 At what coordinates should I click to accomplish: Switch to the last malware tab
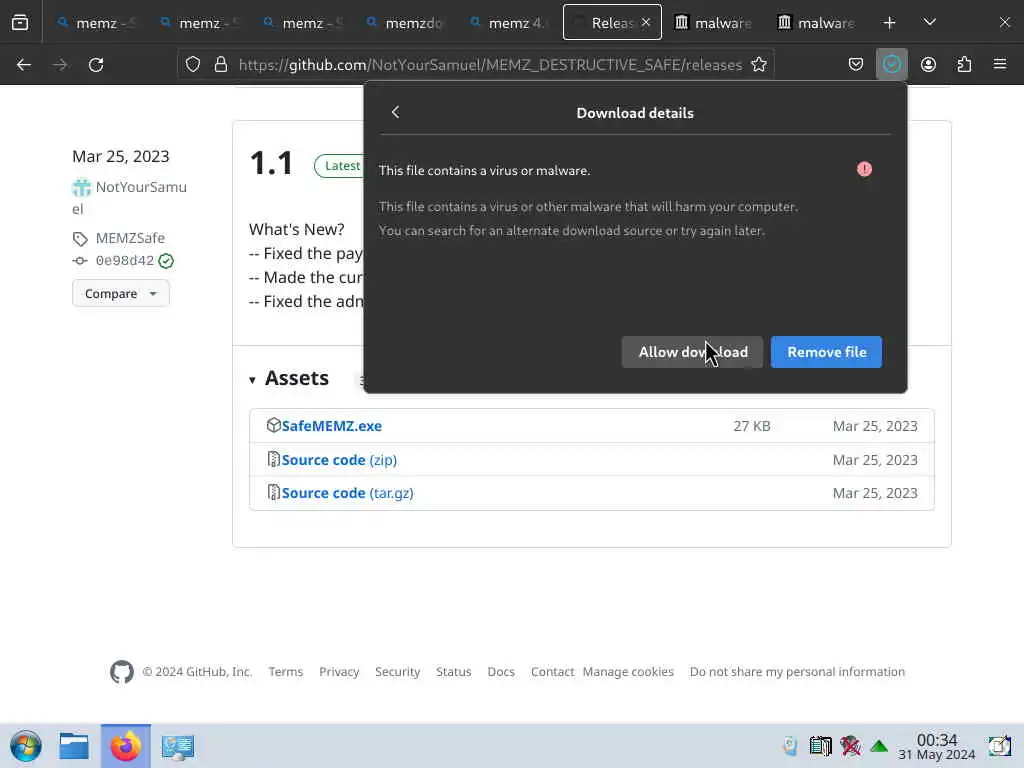[817, 23]
